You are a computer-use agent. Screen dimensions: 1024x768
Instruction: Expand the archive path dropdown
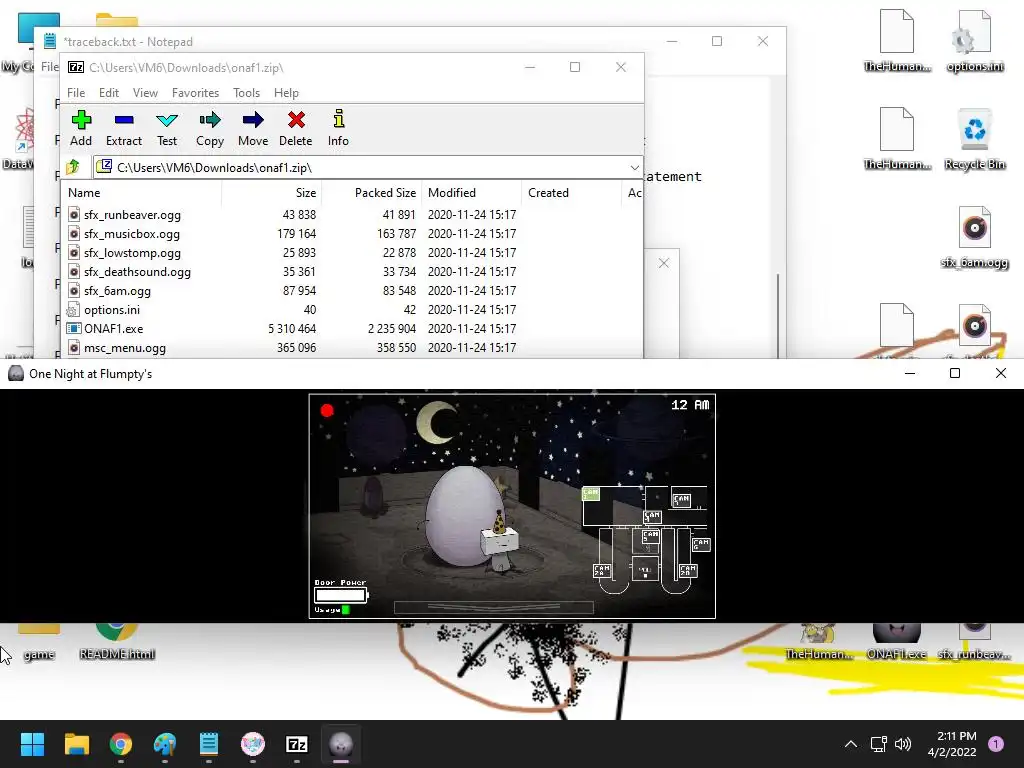click(634, 168)
